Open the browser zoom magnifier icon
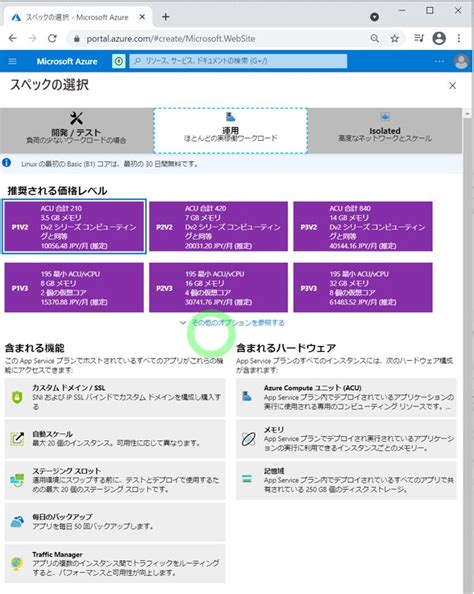The width and height of the screenshot is (474, 594). pyautogui.click(x=375, y=38)
